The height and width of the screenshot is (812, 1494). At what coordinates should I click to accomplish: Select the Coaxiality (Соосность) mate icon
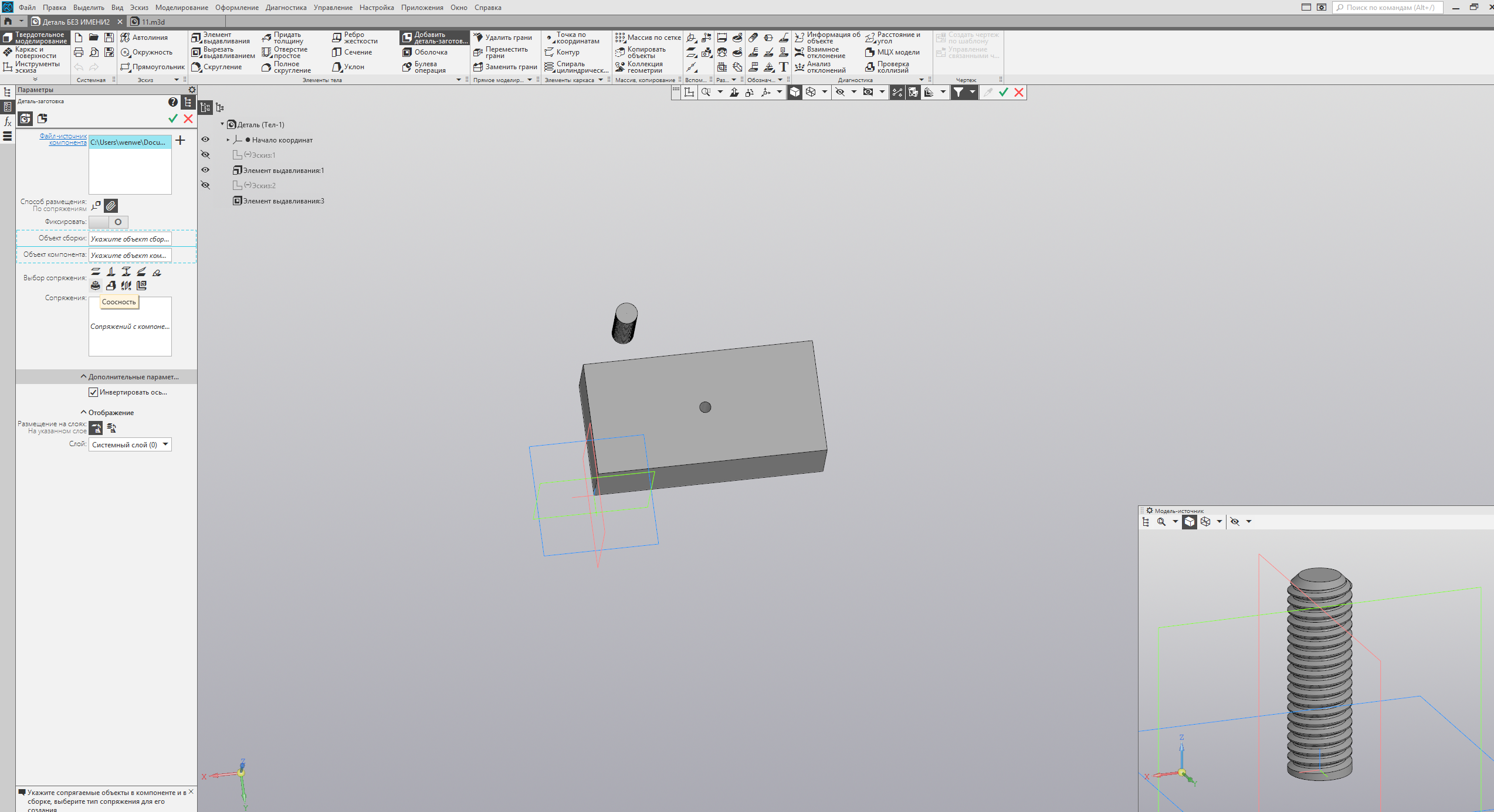(96, 286)
